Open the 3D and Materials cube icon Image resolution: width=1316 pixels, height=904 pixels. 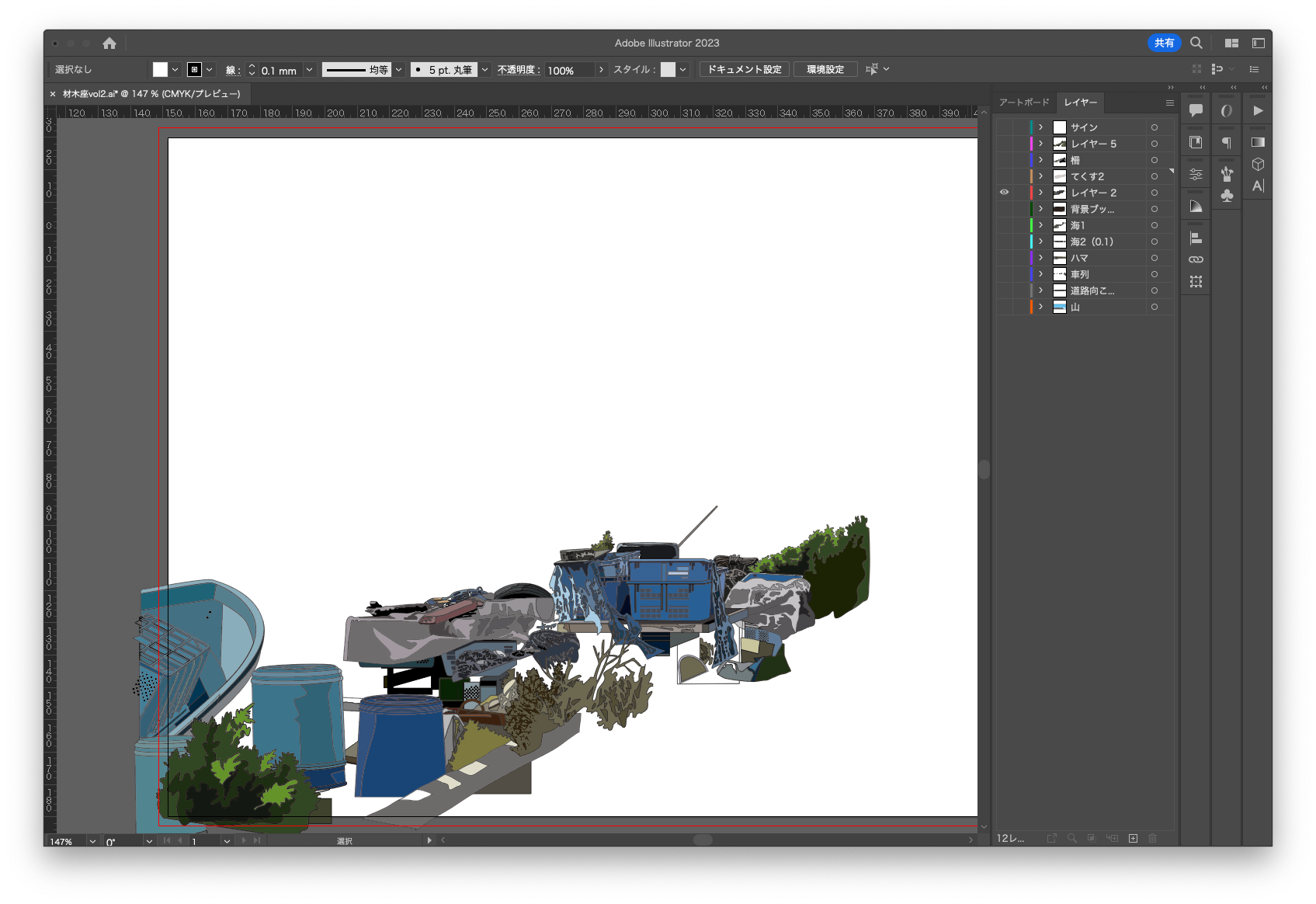pyautogui.click(x=1258, y=164)
